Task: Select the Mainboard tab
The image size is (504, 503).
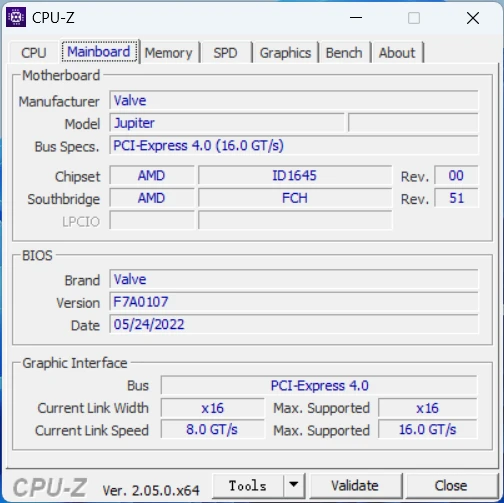Action: coord(99,51)
